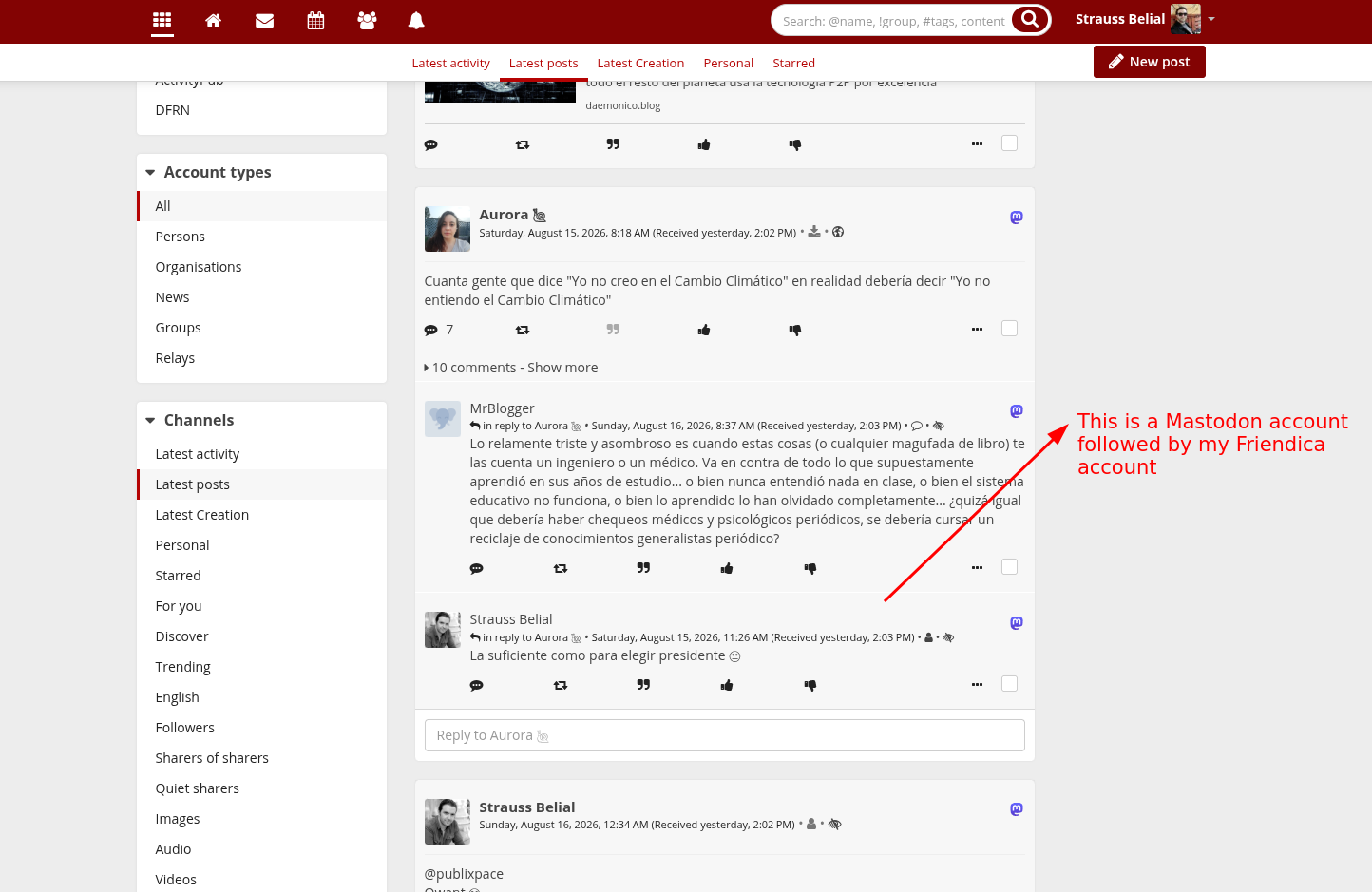This screenshot has height=892, width=1372.
Task: Open Aurora's avatar thumbnail
Action: [448, 229]
